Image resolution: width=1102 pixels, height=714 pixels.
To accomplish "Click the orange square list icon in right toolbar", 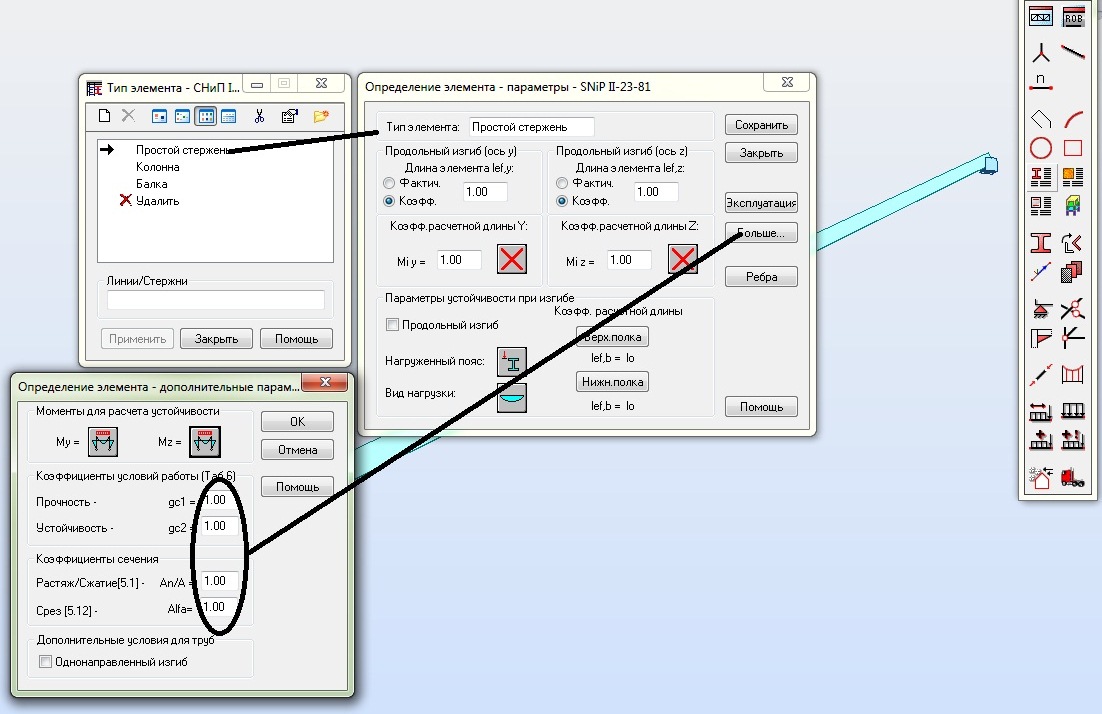I will 1072,177.
